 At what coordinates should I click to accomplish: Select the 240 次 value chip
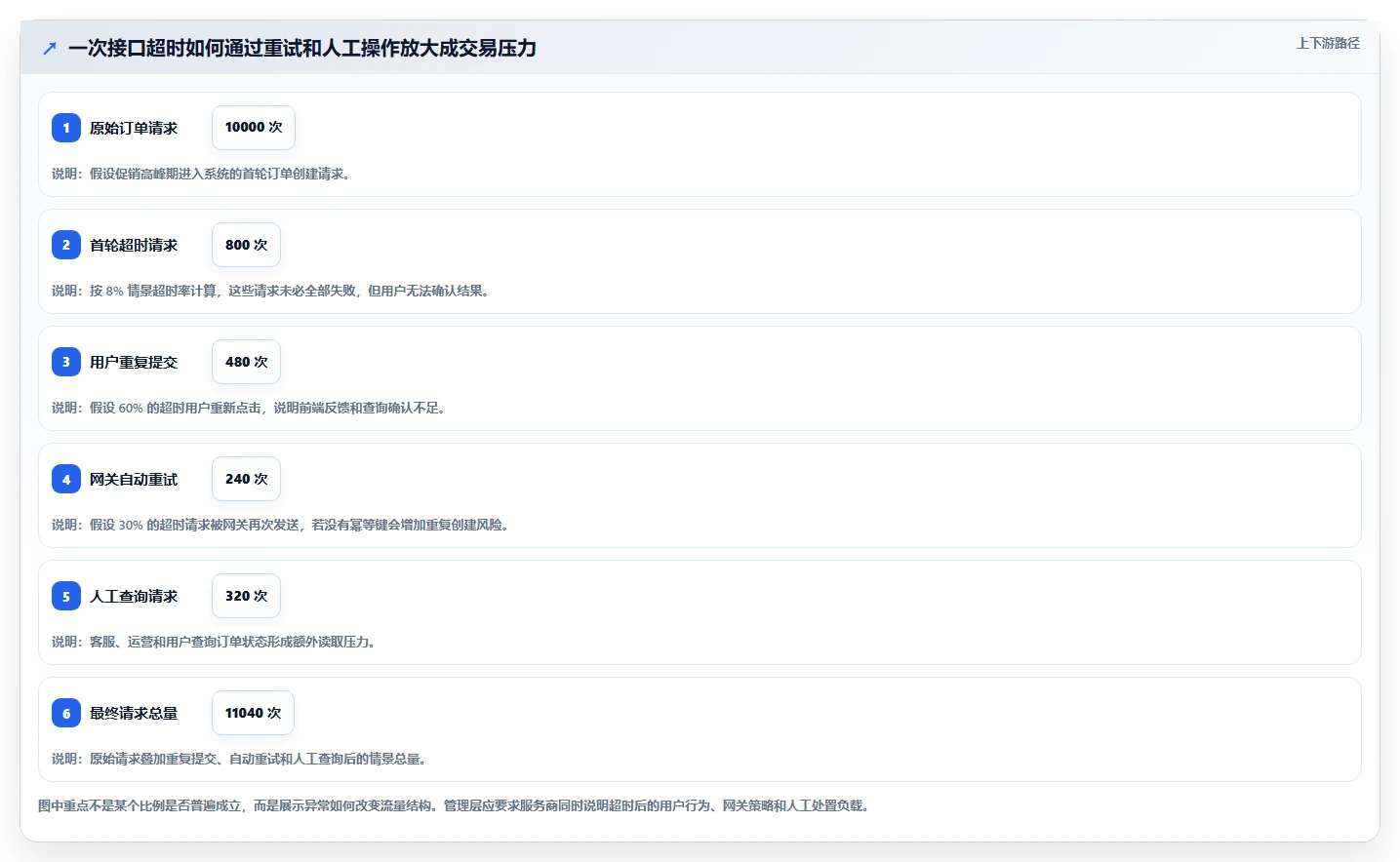click(246, 479)
